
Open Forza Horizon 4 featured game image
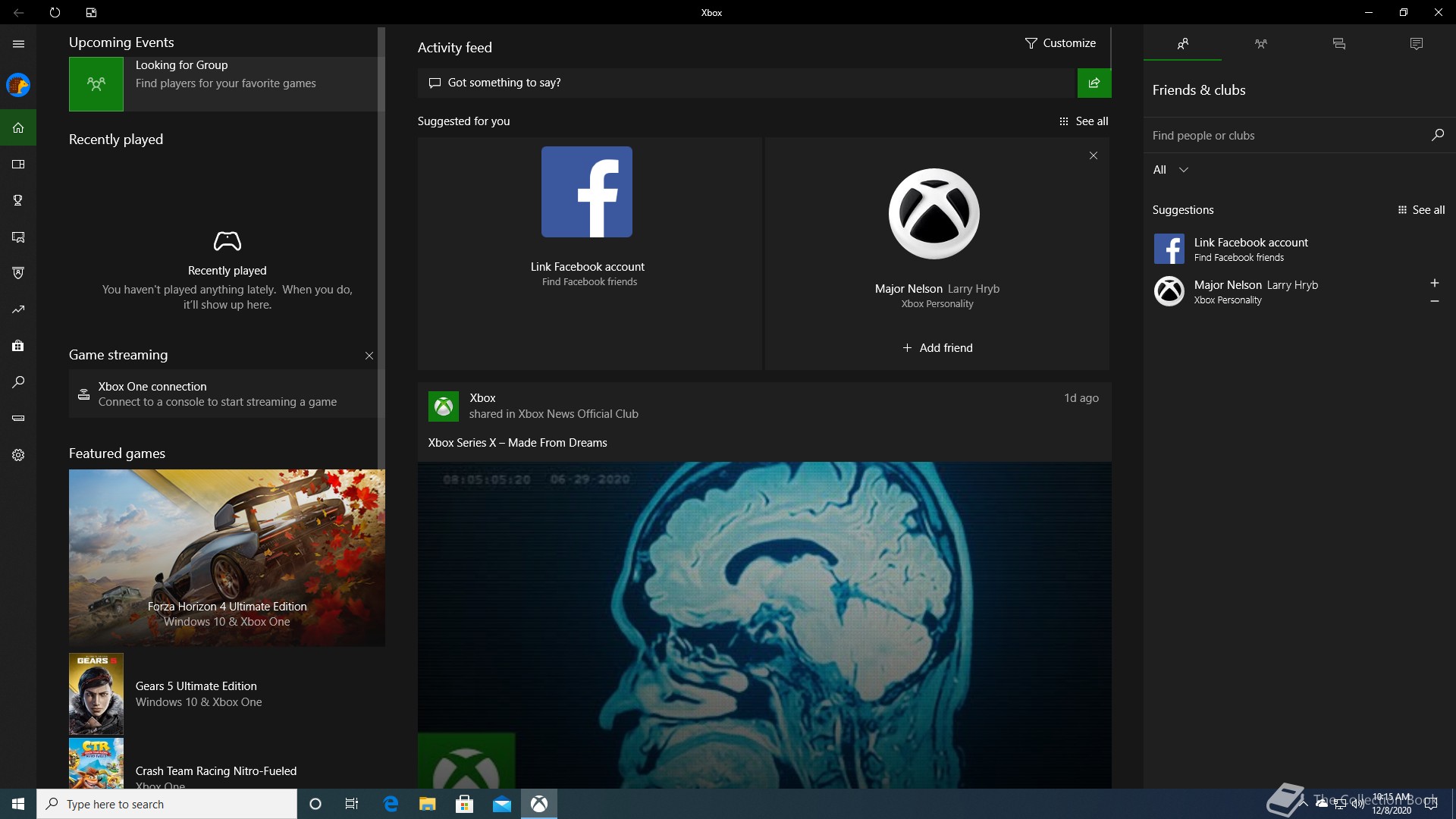pyautogui.click(x=227, y=558)
